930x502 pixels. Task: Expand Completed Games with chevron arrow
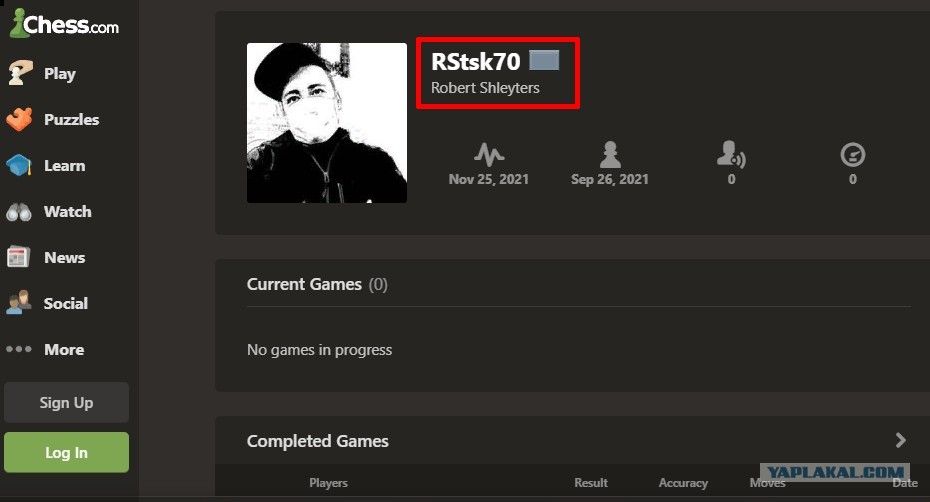900,440
